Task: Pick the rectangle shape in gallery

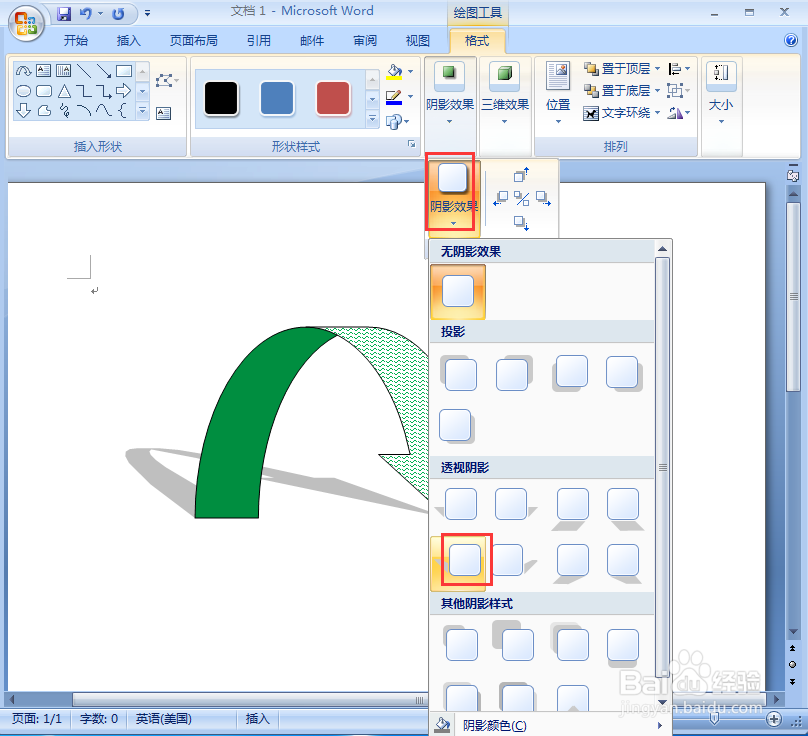Action: [x=124, y=71]
